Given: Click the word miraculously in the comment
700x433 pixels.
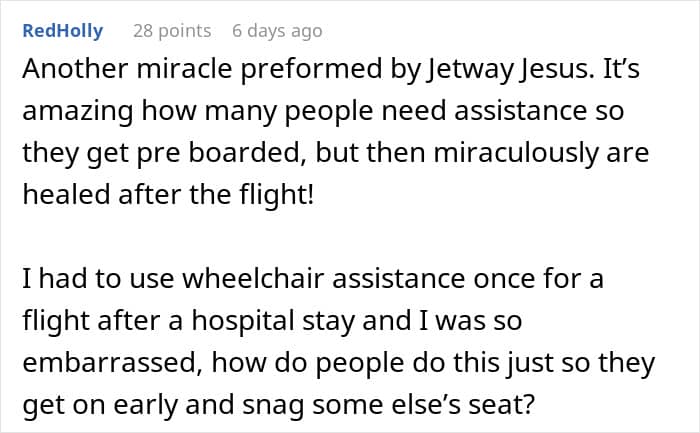Looking at the screenshot, I should 538,155.
